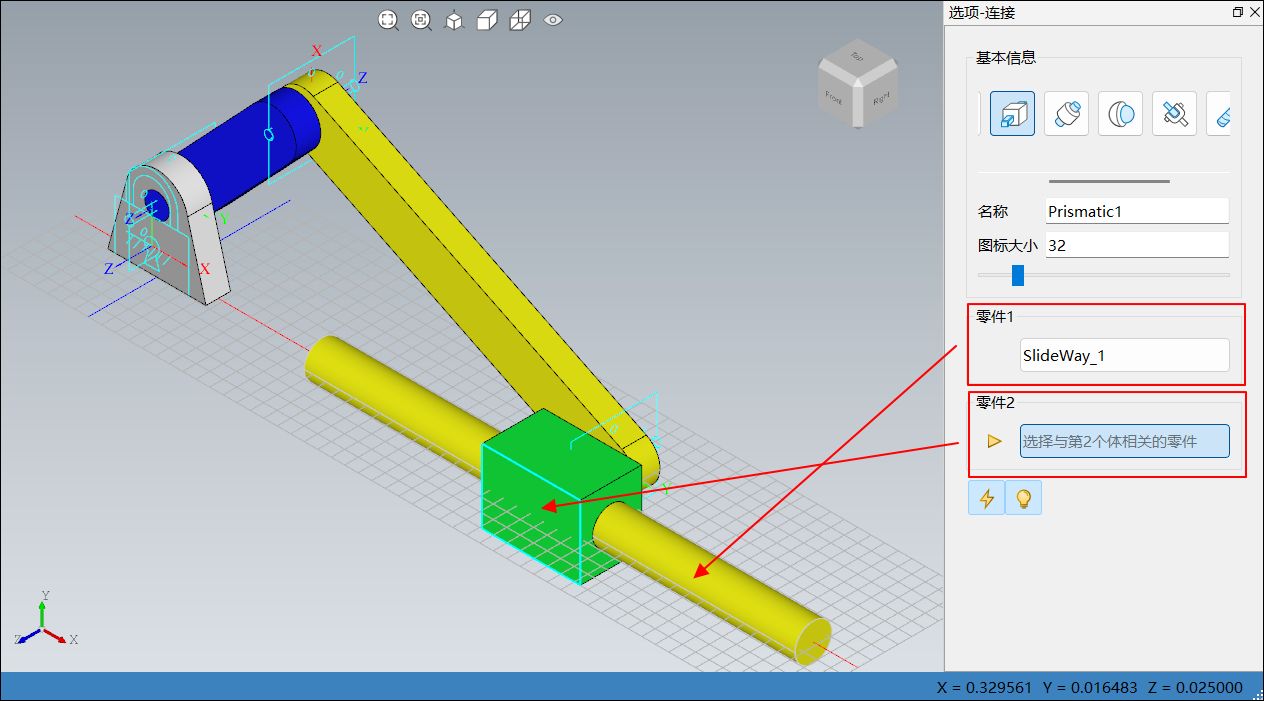
Task: Enable the wireframe cube display mode
Action: (x=520, y=20)
